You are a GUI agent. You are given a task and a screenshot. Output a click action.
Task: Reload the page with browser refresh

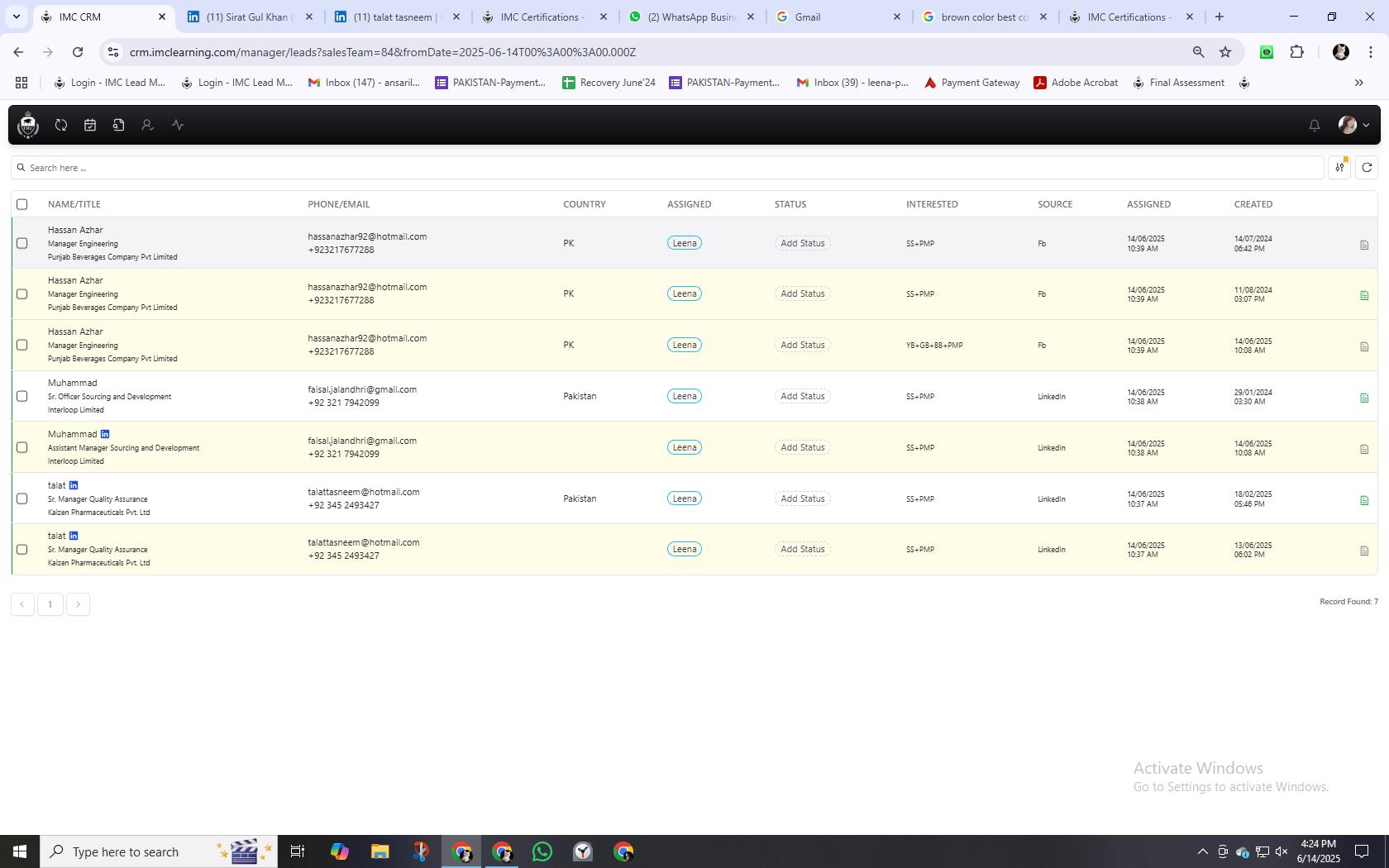coord(78,52)
